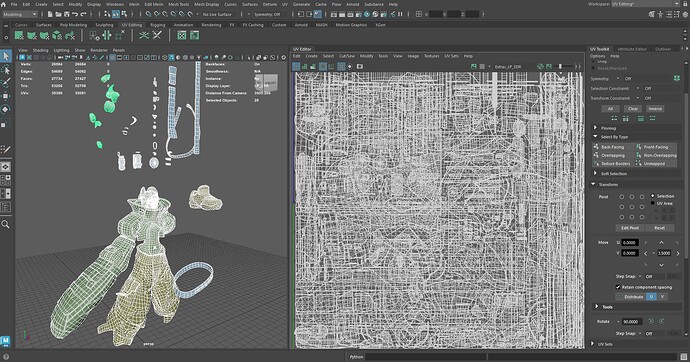Toggle the Distribute V button

pyautogui.click(x=662, y=297)
